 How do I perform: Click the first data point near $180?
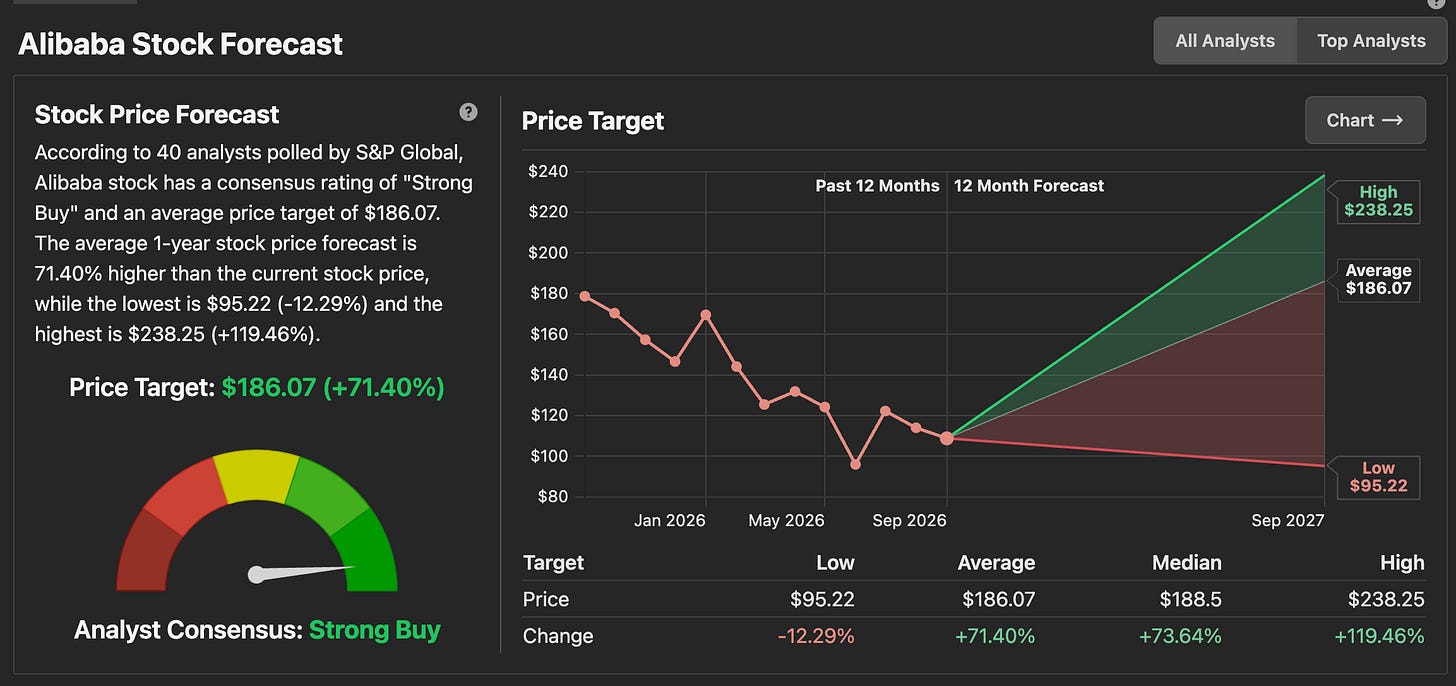click(585, 296)
